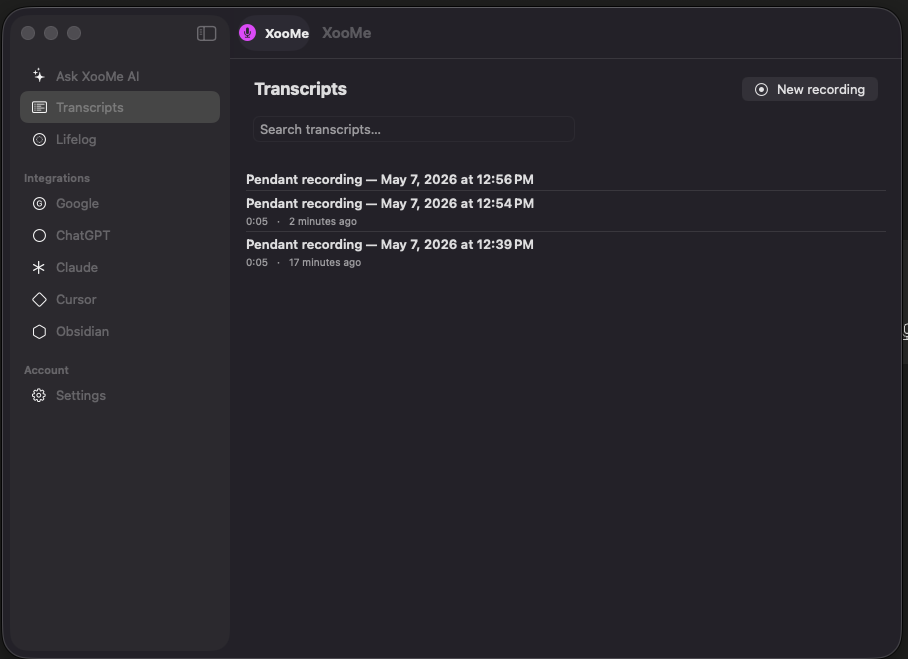
Task: Click the '2 minutes ago' timestamp
Action: point(323,222)
